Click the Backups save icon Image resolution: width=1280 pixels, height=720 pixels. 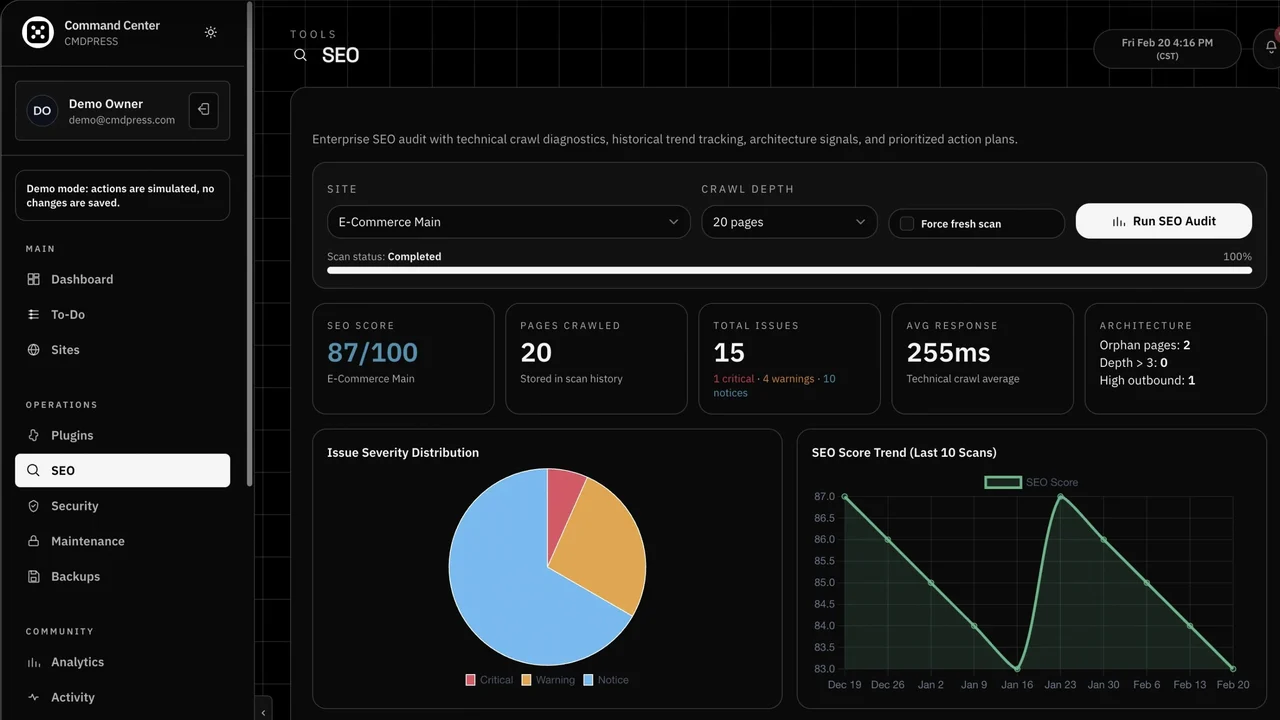(33, 577)
